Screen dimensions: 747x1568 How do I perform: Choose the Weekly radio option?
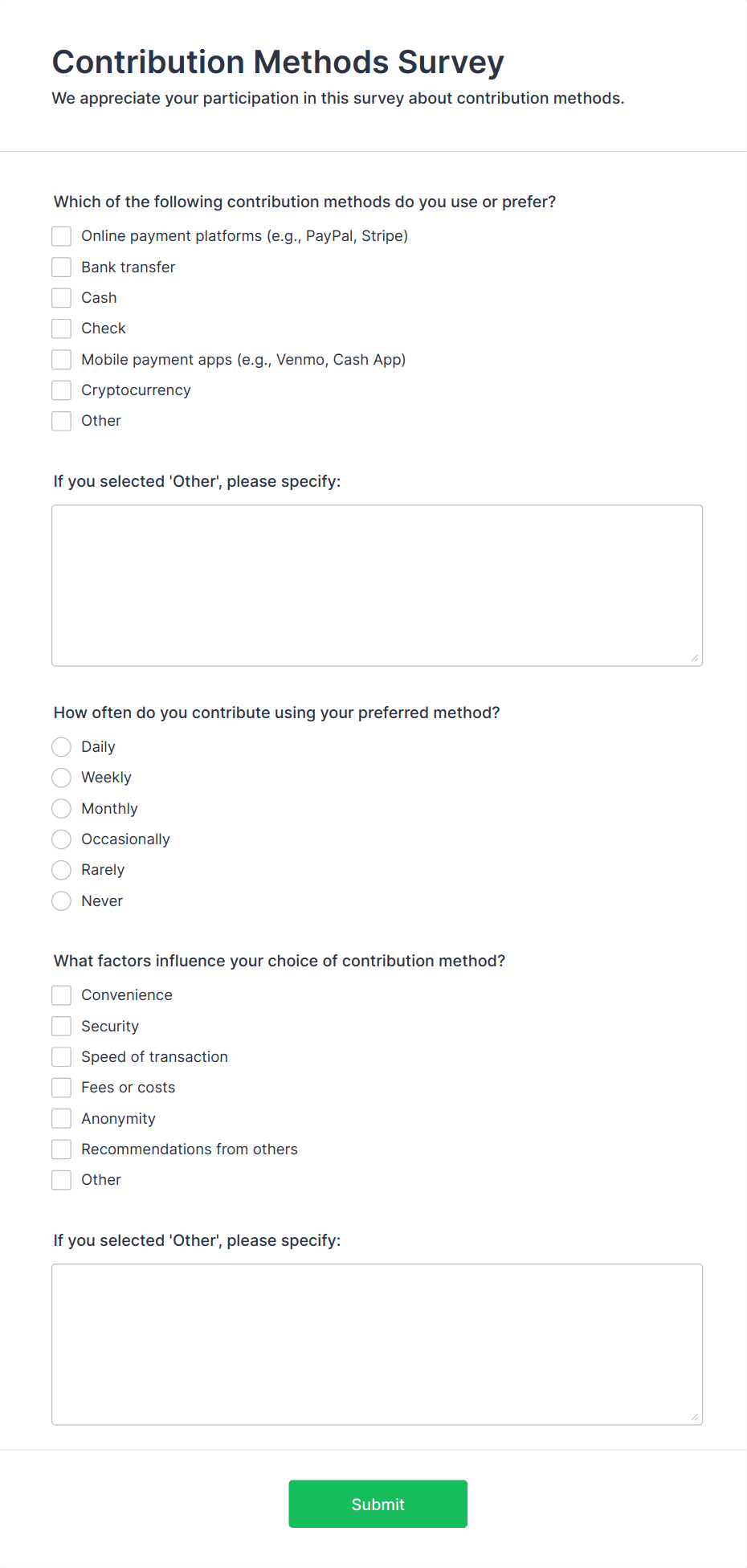(62, 778)
